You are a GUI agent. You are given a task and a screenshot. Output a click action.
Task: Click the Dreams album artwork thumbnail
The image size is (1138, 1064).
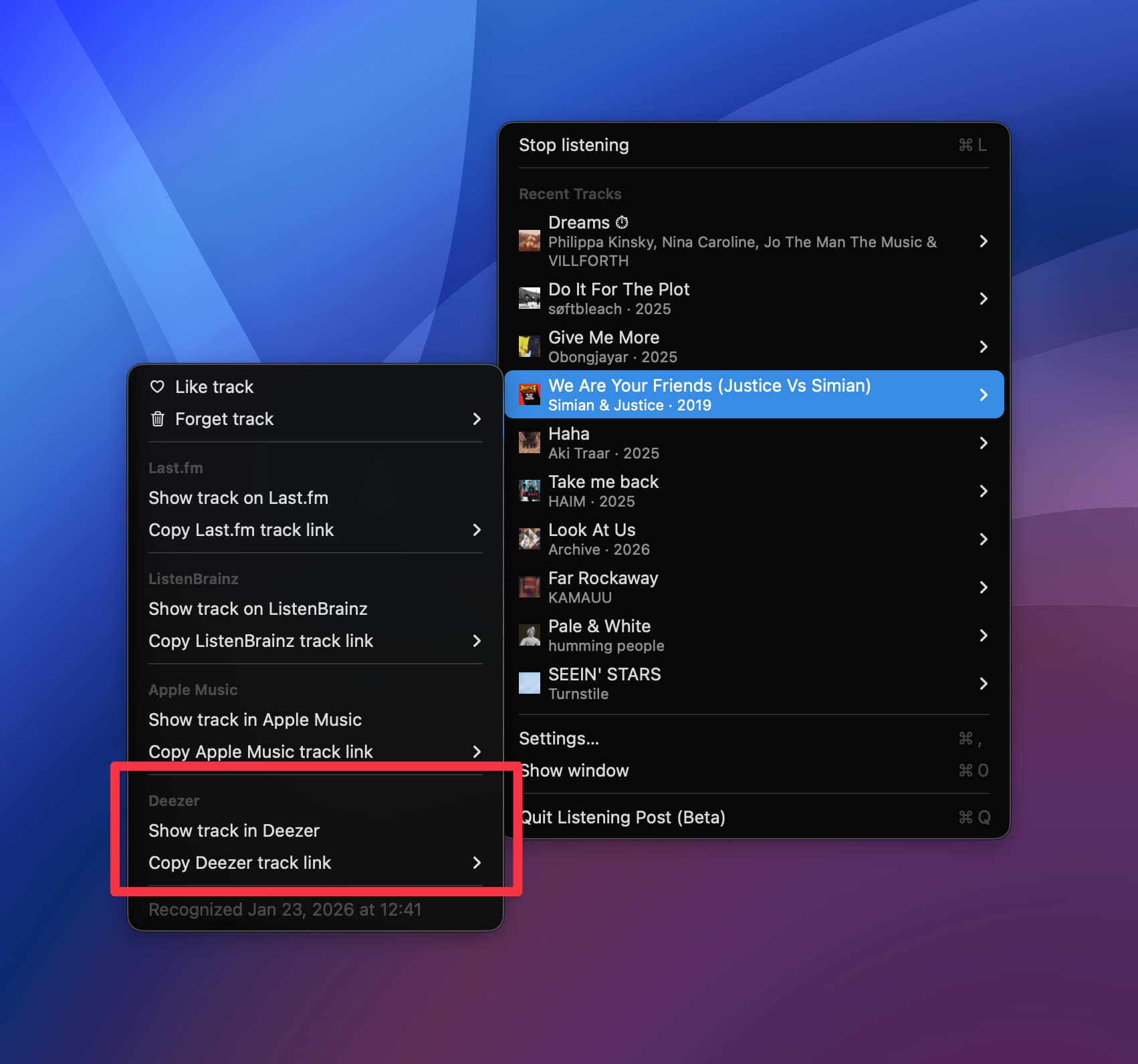[529, 241]
